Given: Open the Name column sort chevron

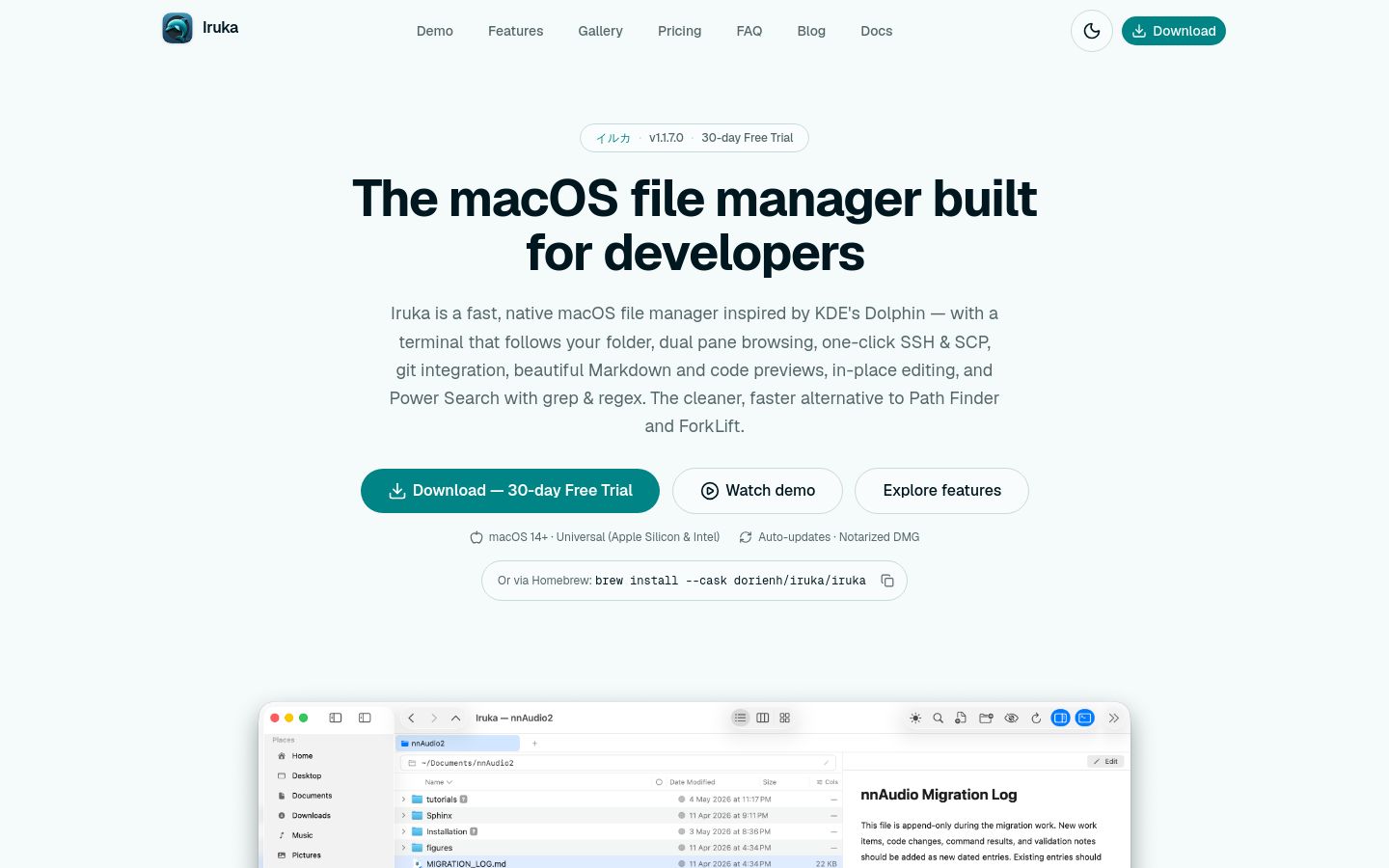Looking at the screenshot, I should 449,782.
